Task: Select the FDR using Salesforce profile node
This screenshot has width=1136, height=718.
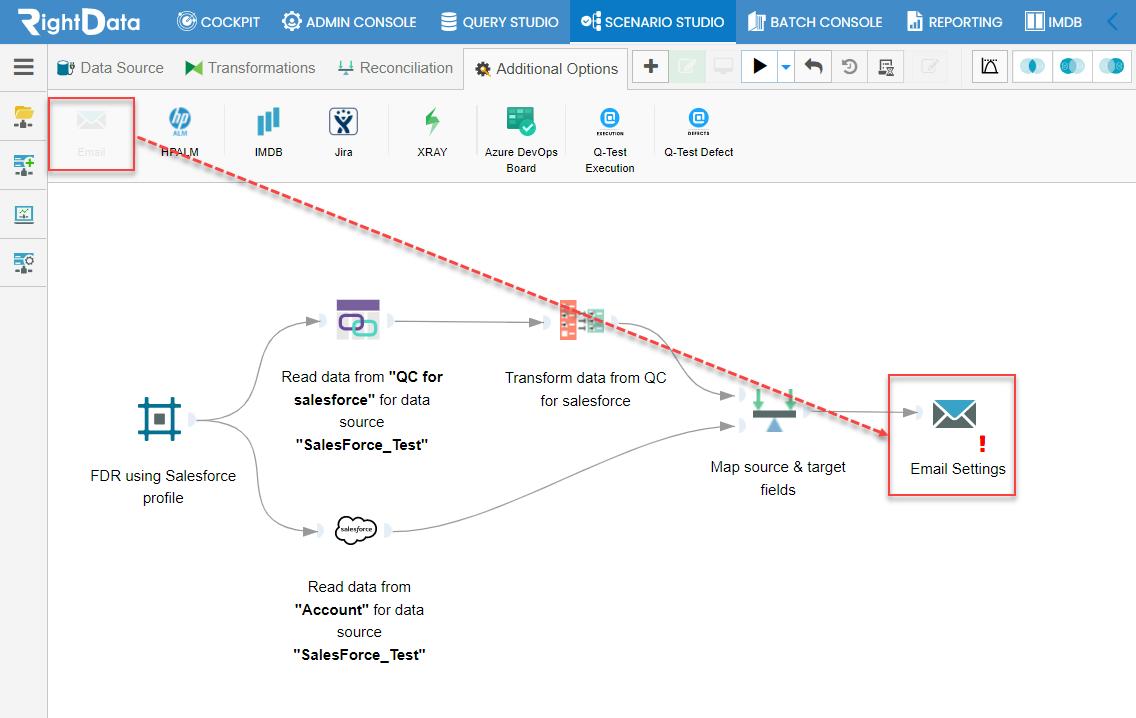Action: (159, 419)
